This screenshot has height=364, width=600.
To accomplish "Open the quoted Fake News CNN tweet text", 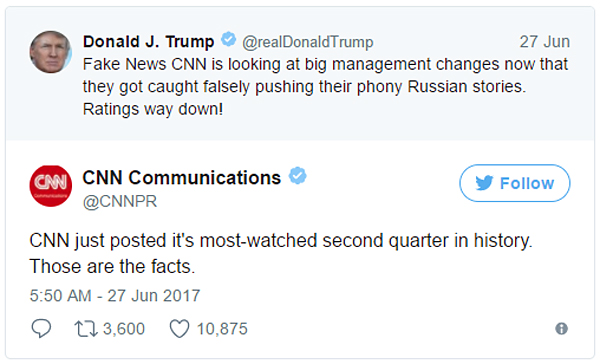I will tap(325, 87).
